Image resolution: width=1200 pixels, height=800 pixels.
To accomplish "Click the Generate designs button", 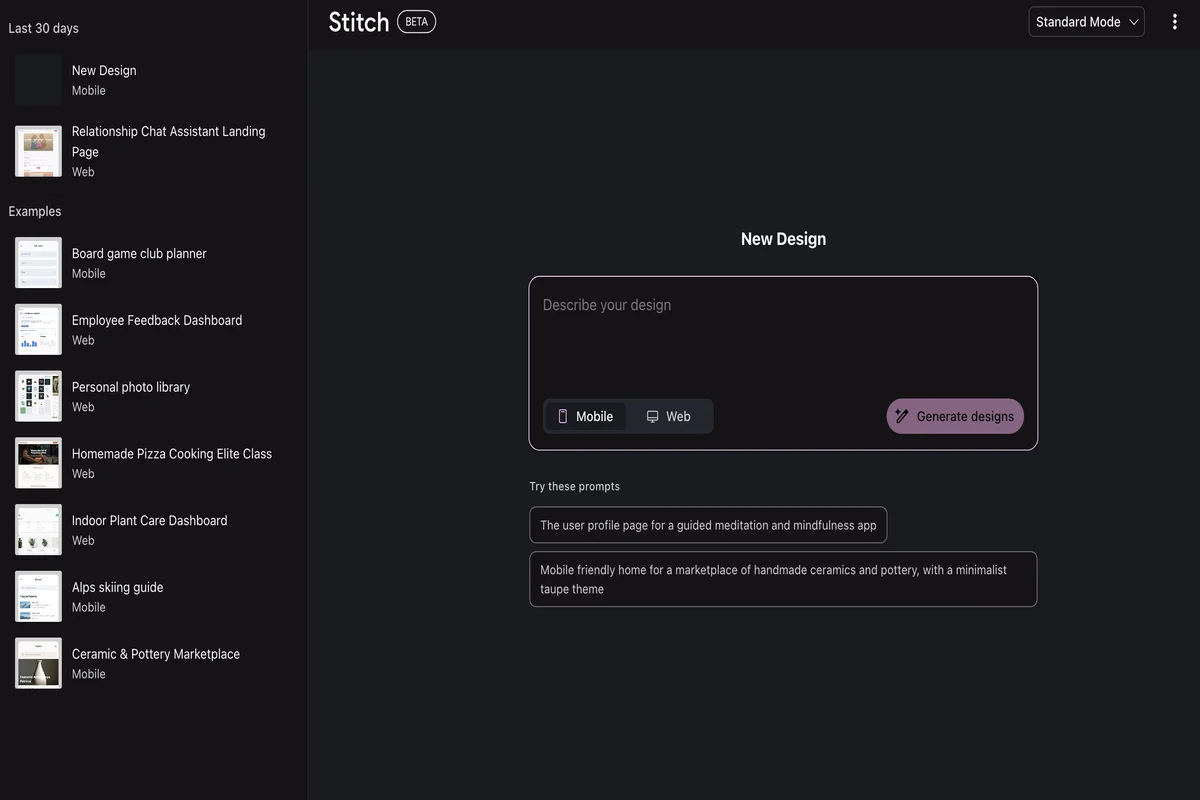I will 955,416.
